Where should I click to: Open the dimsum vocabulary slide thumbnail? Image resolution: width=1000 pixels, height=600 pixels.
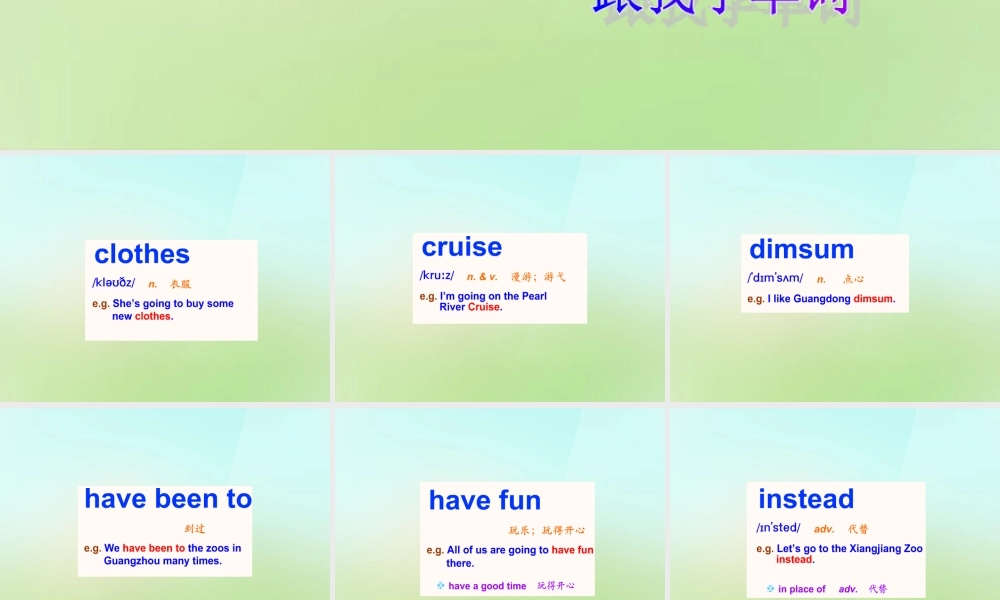click(835, 278)
